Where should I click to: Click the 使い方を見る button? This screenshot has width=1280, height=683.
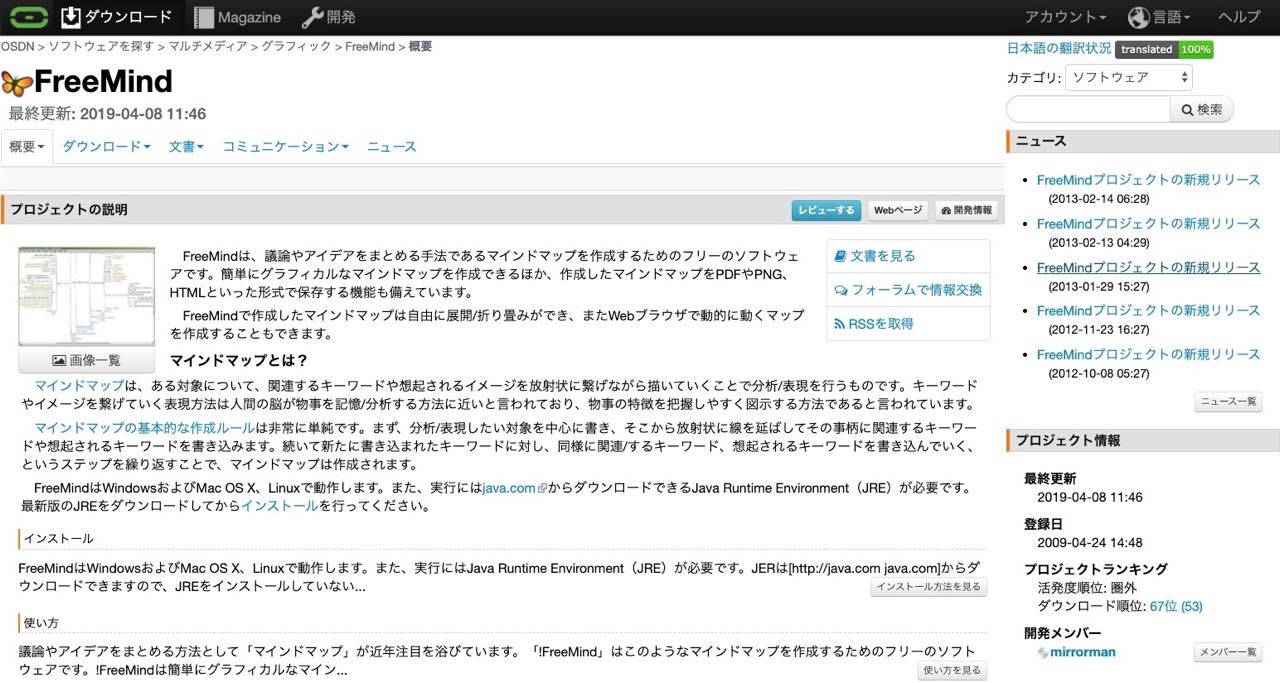pos(952,670)
